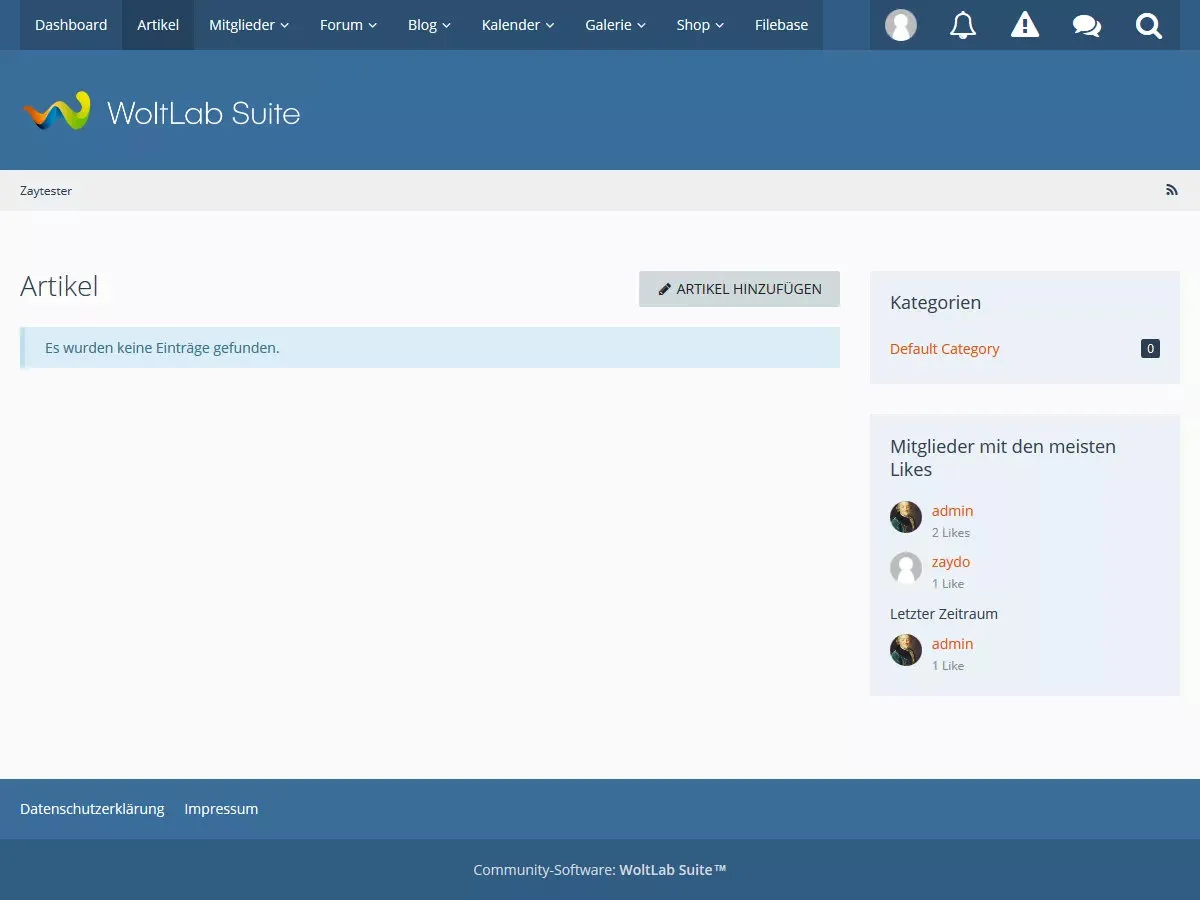Open the user profile avatar menu
1200x900 pixels.
(x=901, y=25)
